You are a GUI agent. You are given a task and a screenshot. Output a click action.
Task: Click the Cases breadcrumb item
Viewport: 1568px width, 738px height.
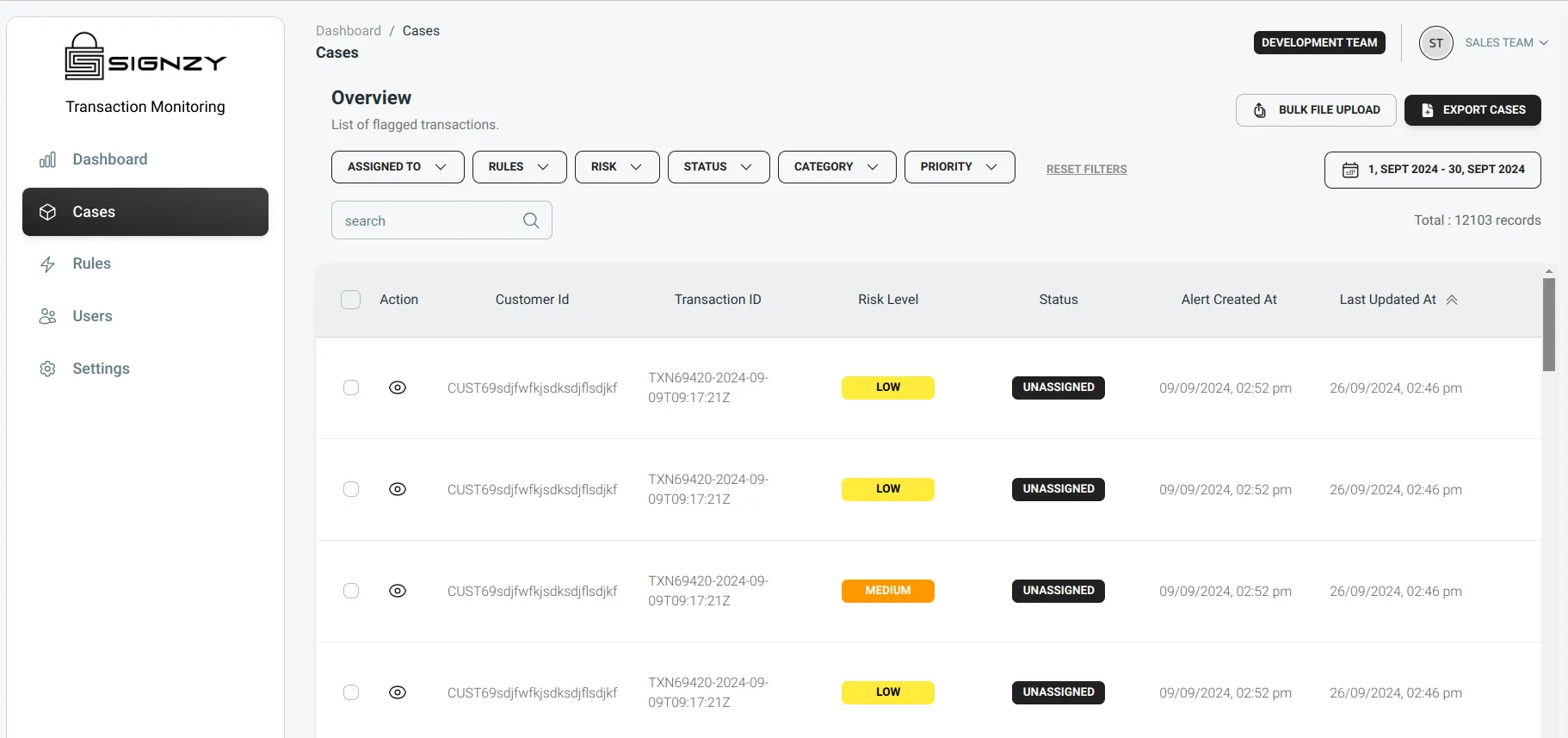[421, 31]
